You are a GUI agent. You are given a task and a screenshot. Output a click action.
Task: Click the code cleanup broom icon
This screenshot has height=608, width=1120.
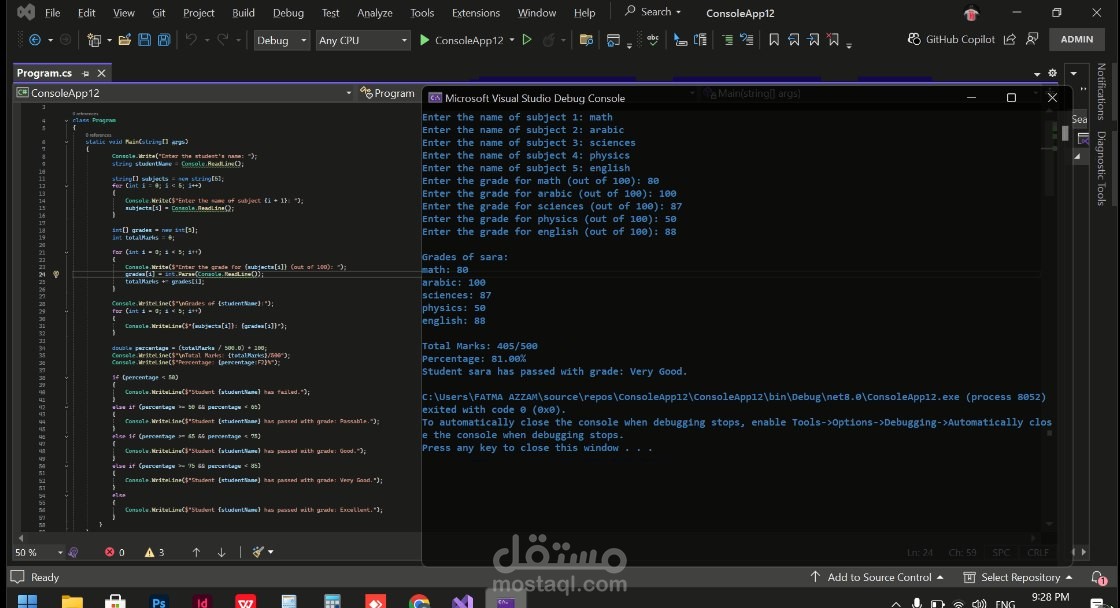pyautogui.click(x=258, y=552)
